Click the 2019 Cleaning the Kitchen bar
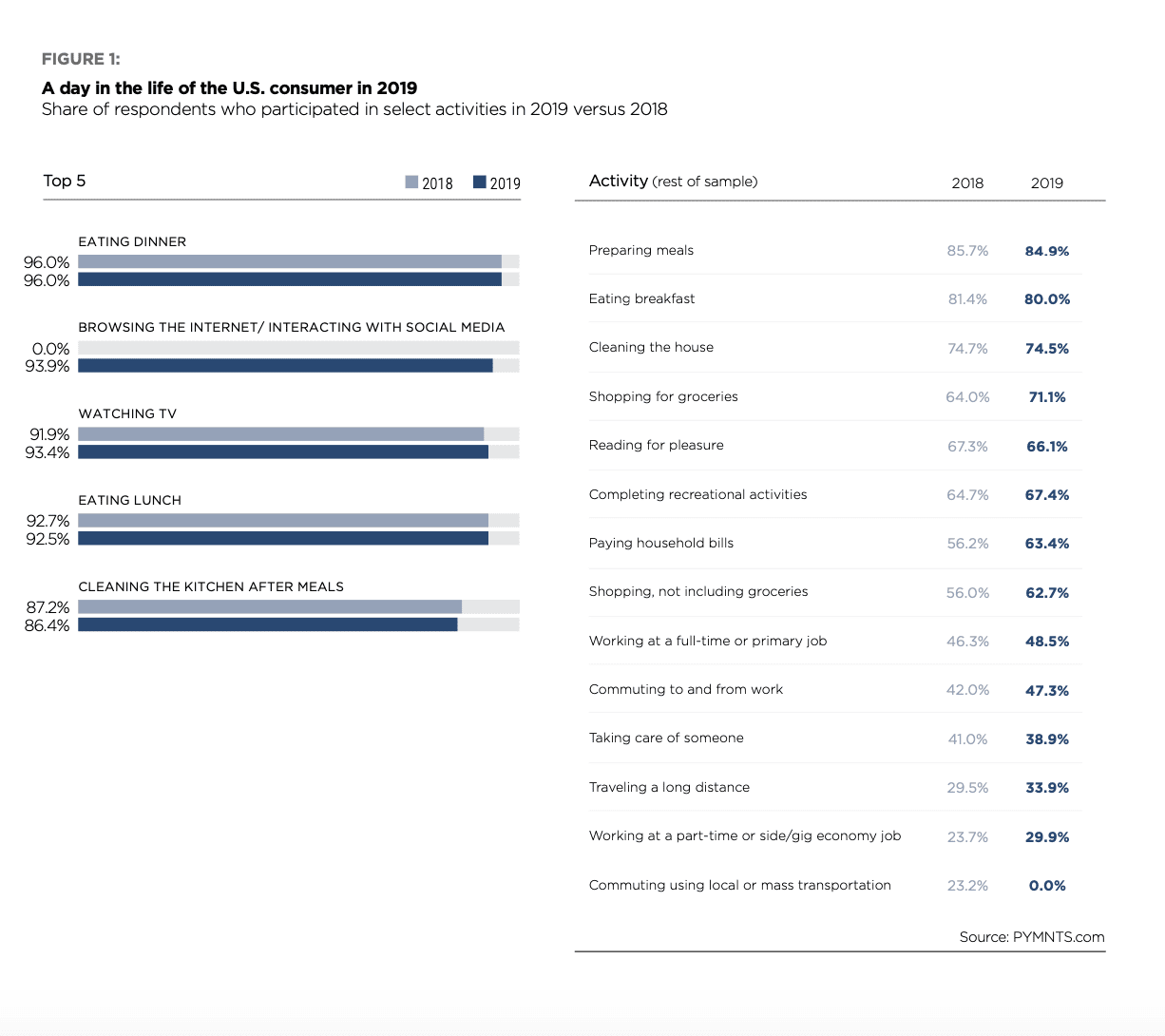Viewport: 1165px width, 1036px height. point(267,624)
